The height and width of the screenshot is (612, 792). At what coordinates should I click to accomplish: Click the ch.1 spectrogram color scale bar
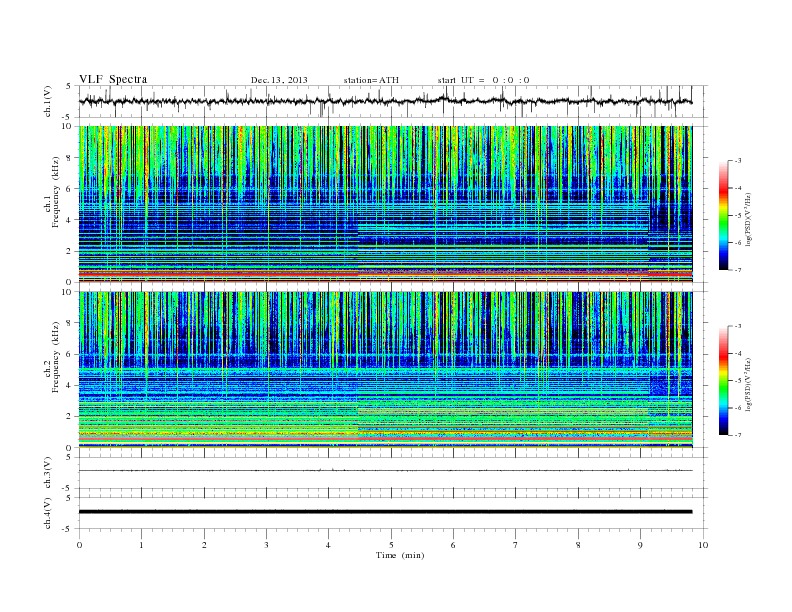click(724, 216)
